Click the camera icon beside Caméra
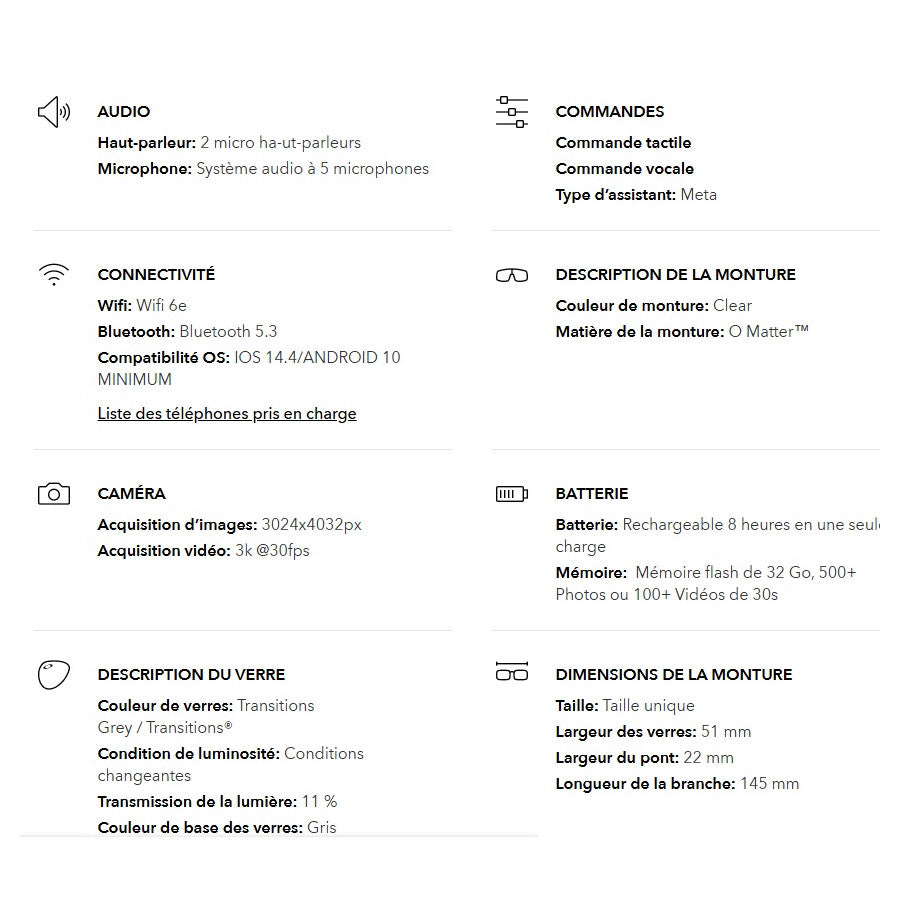This screenshot has width=900, height=900. pos(54,494)
